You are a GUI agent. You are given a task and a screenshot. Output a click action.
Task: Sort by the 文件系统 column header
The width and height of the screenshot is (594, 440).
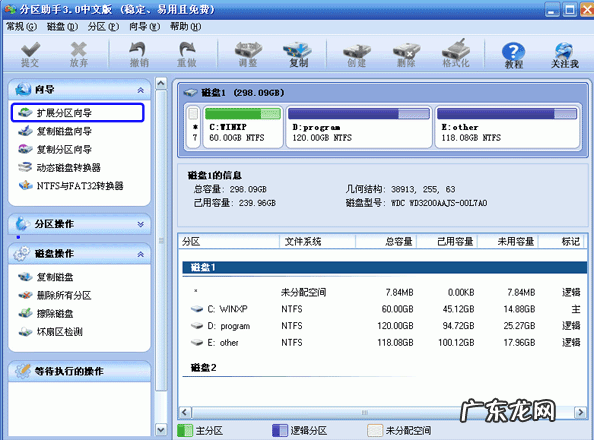tap(317, 241)
